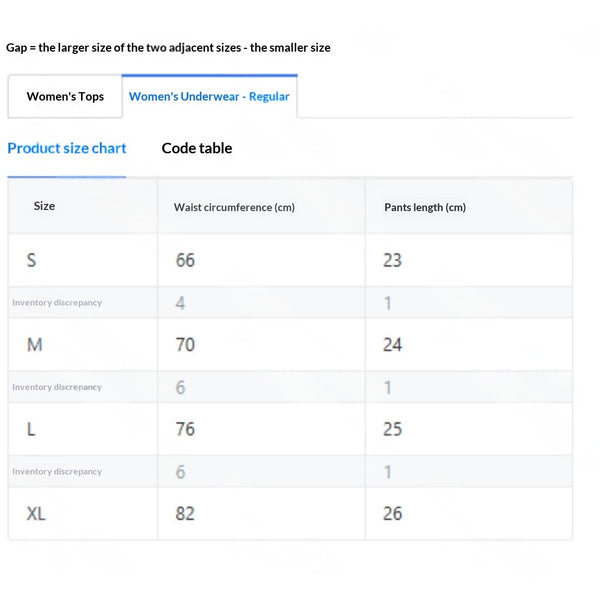Switch to the Women's Tops tab
Viewport: 600px width, 600px height.
tap(65, 96)
